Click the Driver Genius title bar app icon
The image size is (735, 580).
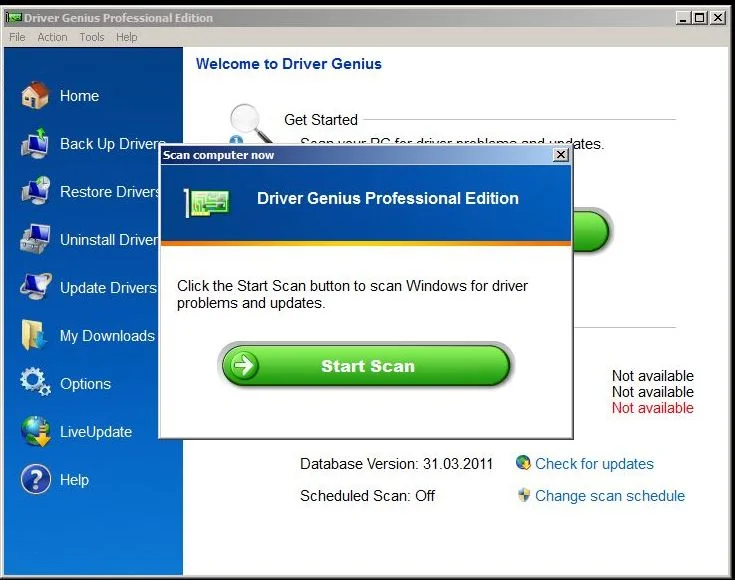(x=14, y=18)
